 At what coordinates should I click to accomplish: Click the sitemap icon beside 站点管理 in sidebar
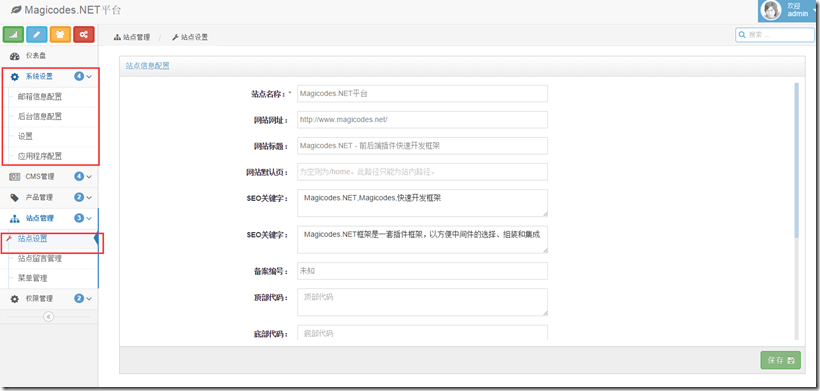coord(15,218)
